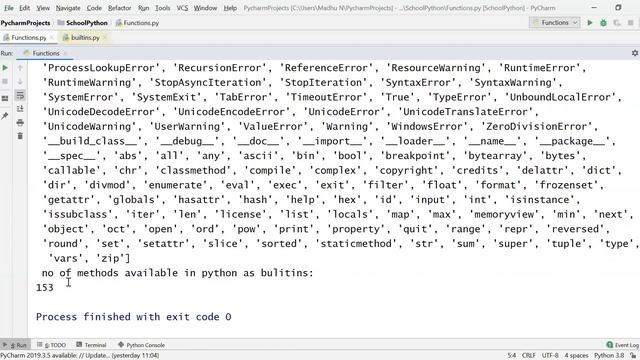Viewport: 640px width, 360px height.
Task: Click SchoolPython folder breadcrumb
Action: click(82, 23)
